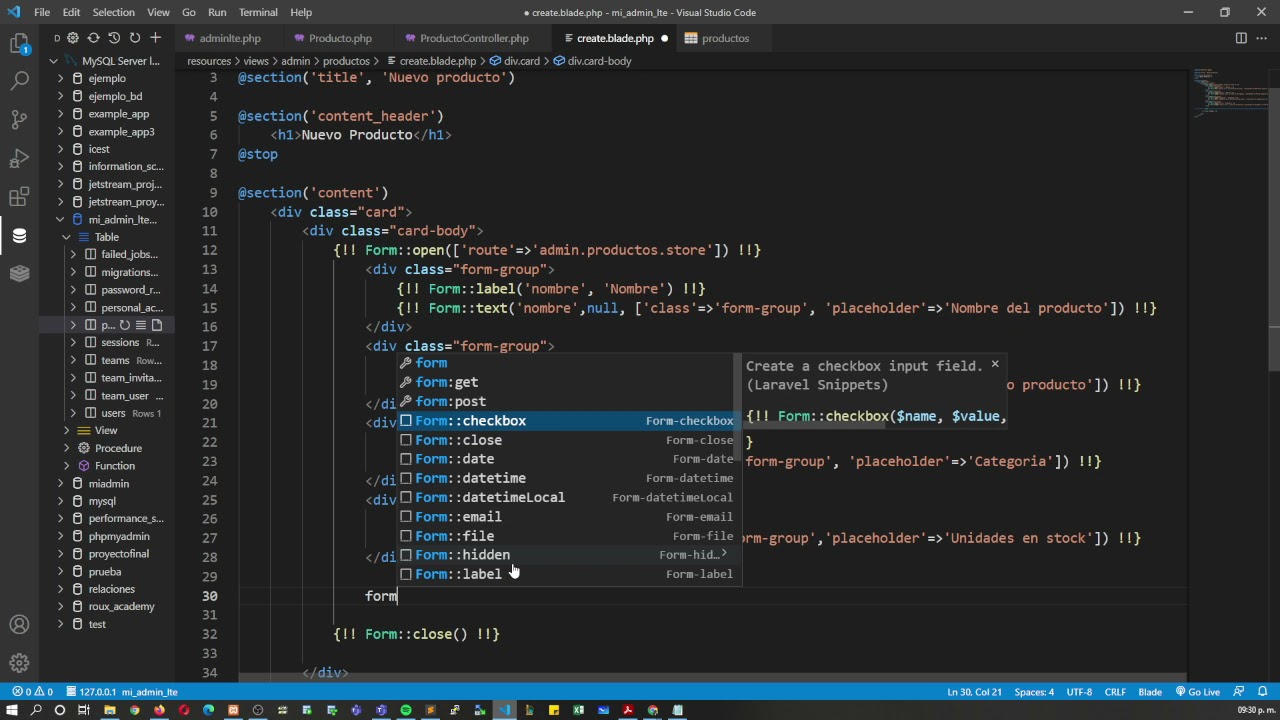Open the Search view in activity bar
This screenshot has height=720, width=1280.
pos(19,81)
